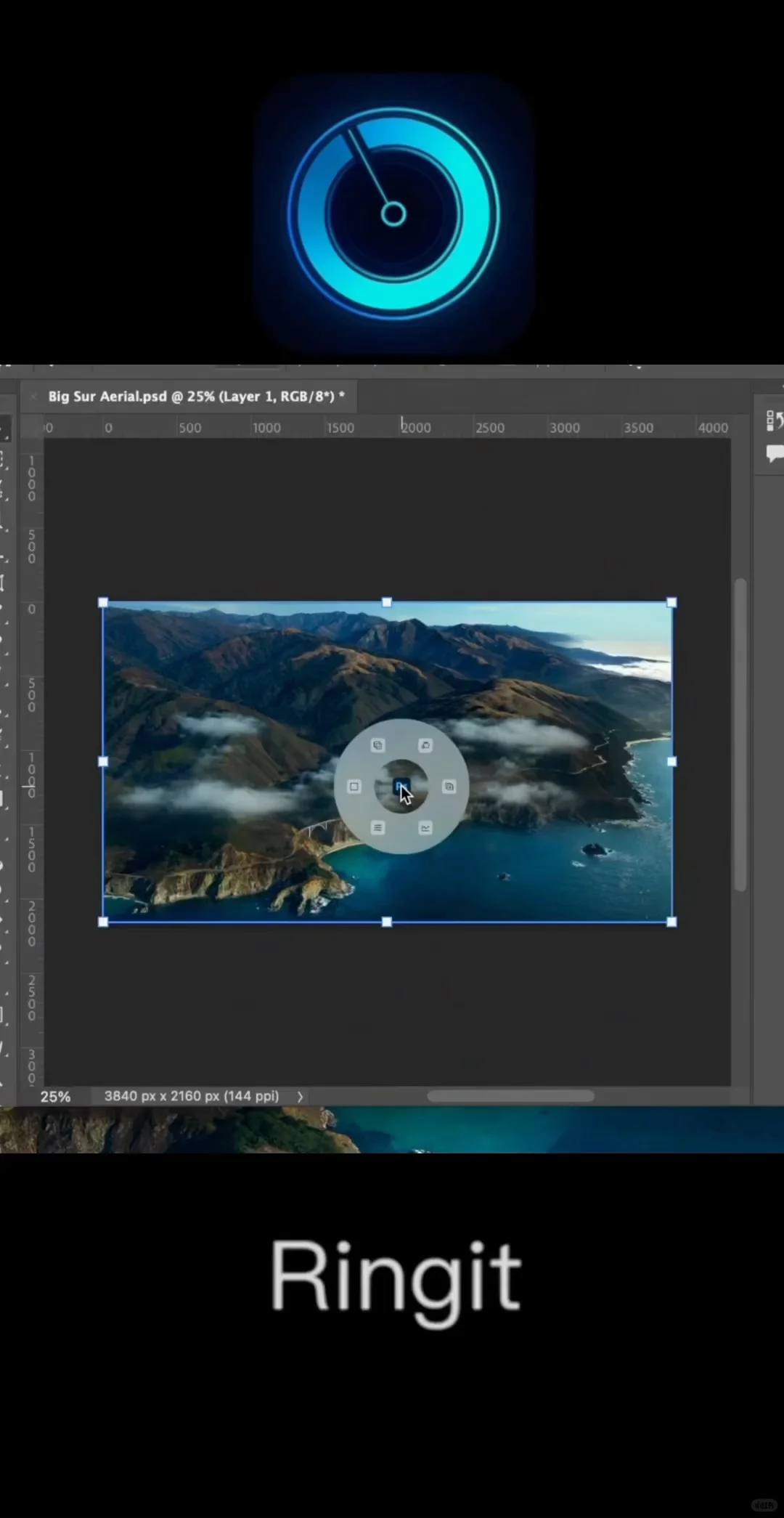Open the Comments speech-bubble panel icon

[775, 455]
